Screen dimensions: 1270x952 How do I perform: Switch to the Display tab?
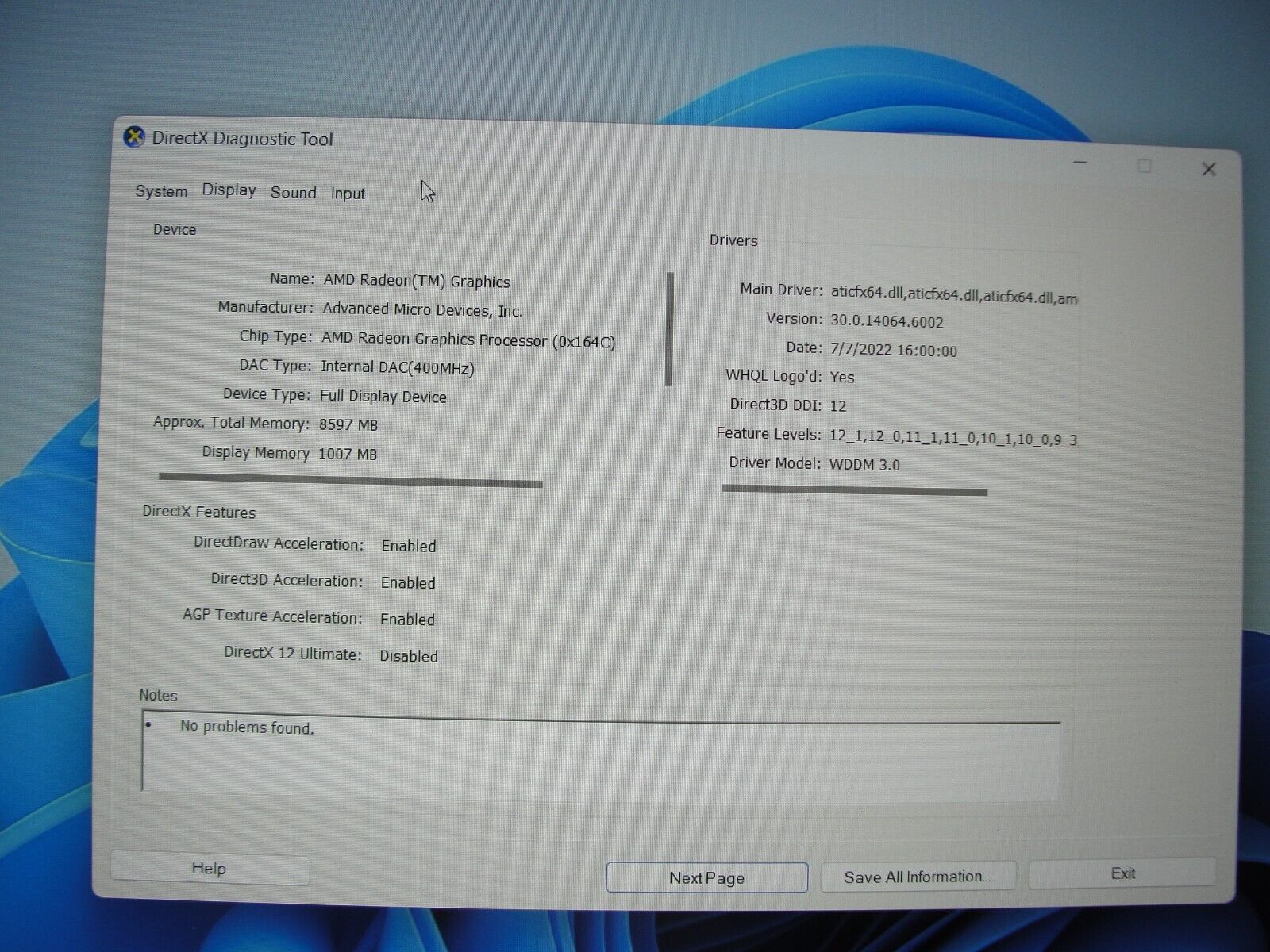coord(229,190)
